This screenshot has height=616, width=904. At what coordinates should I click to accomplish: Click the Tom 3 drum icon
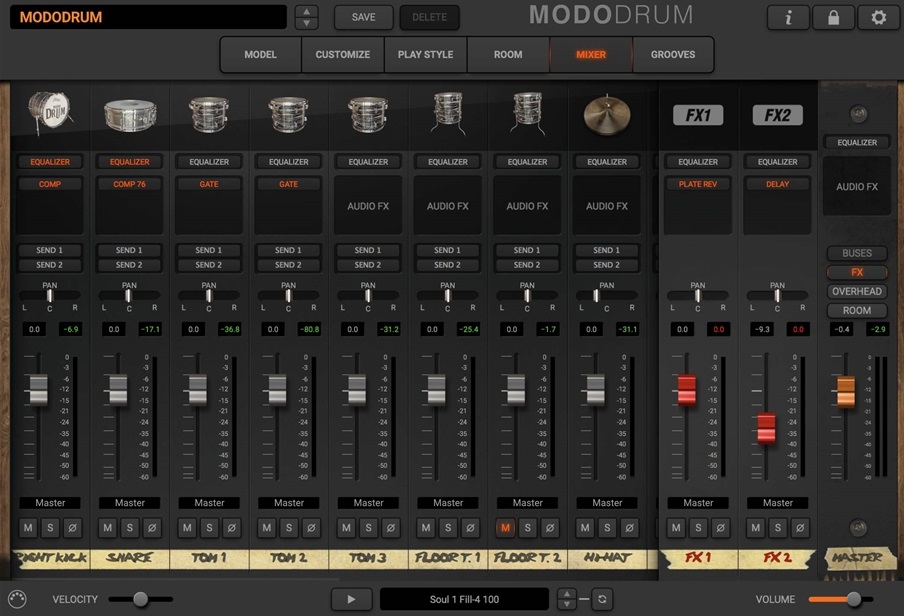click(368, 114)
